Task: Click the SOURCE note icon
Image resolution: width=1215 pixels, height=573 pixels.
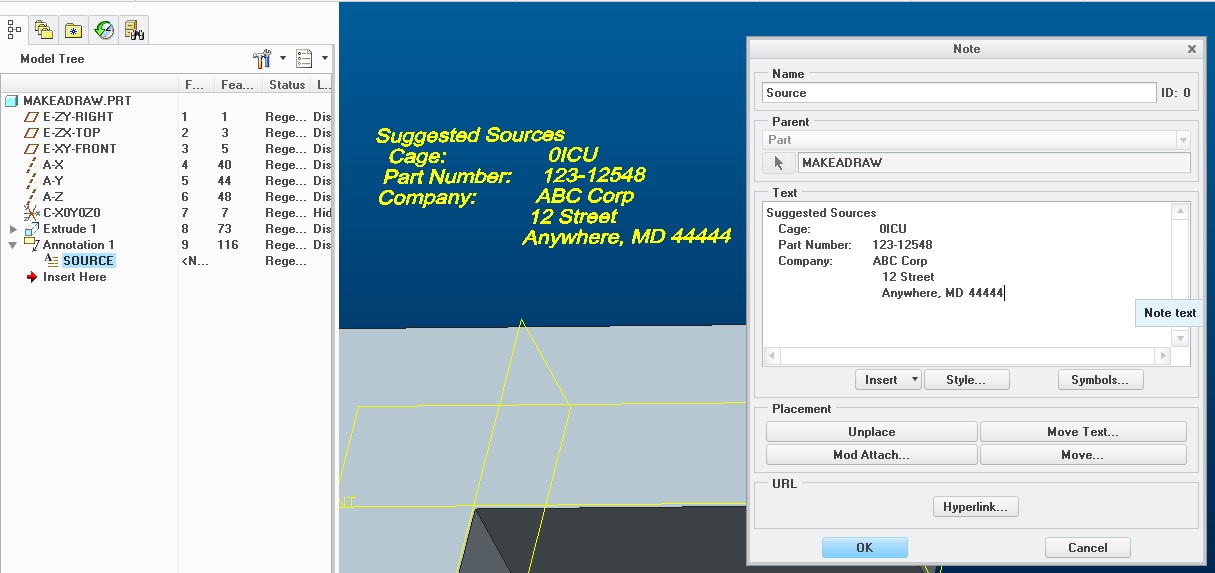Action: click(51, 261)
